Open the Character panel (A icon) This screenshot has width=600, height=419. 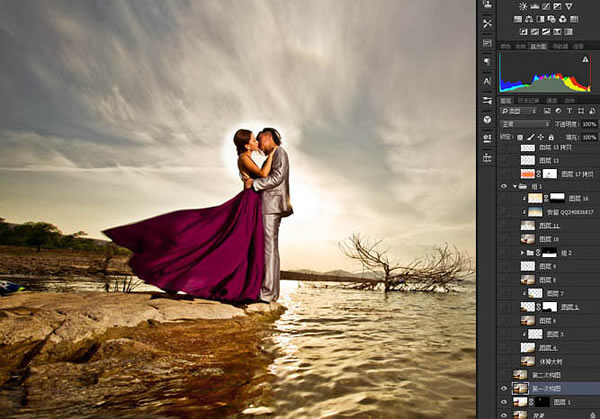tap(487, 81)
